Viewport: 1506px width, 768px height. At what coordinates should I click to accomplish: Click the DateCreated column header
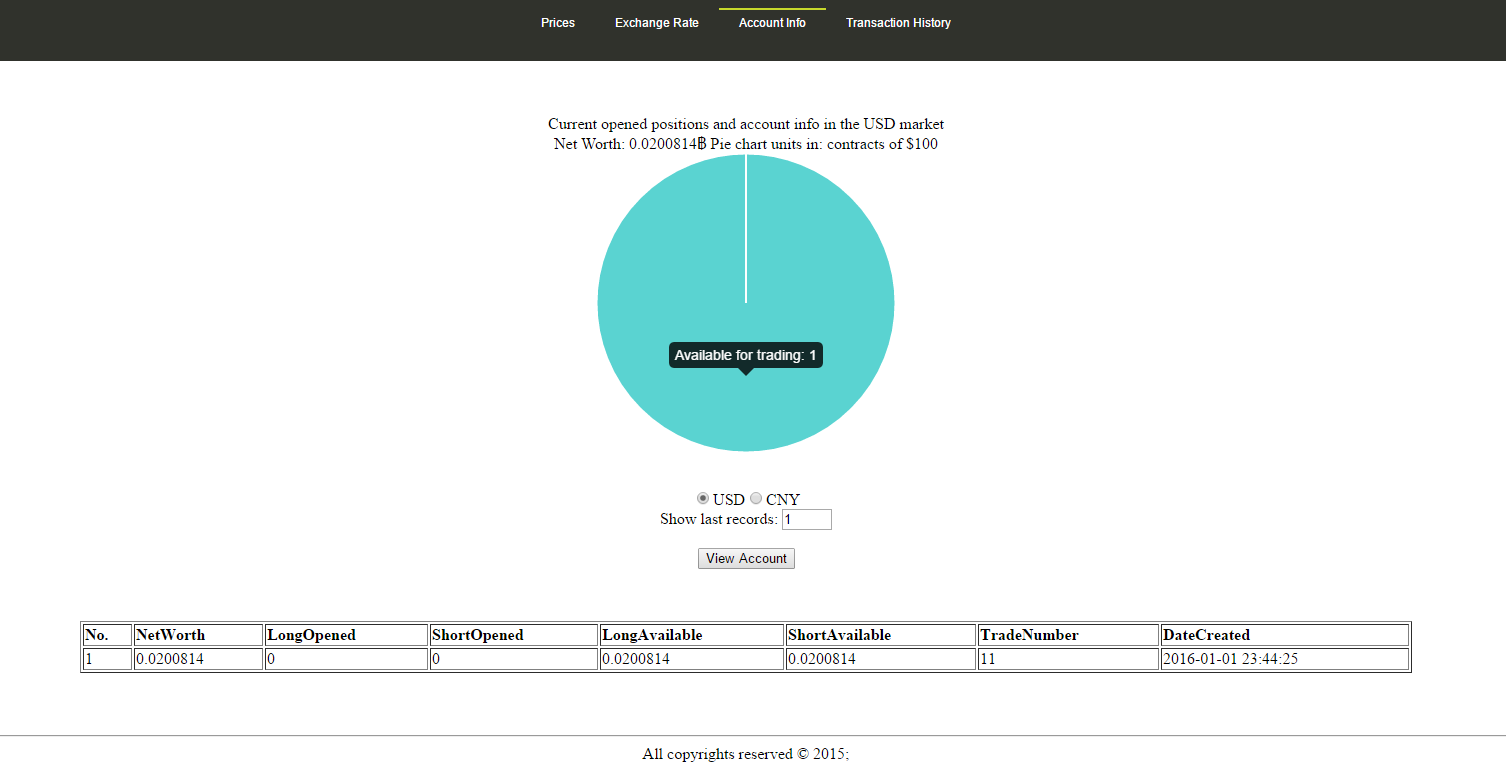(x=1284, y=635)
